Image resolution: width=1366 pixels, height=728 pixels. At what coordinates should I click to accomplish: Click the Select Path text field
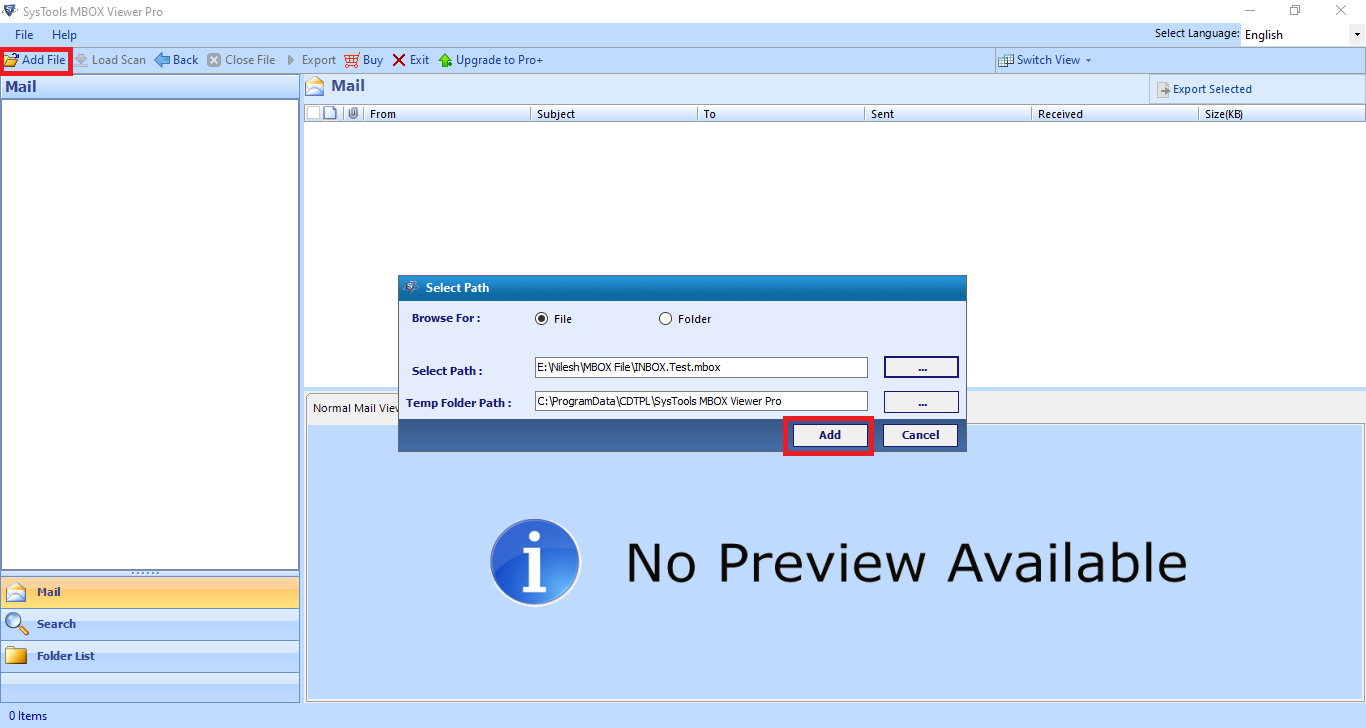click(x=701, y=367)
